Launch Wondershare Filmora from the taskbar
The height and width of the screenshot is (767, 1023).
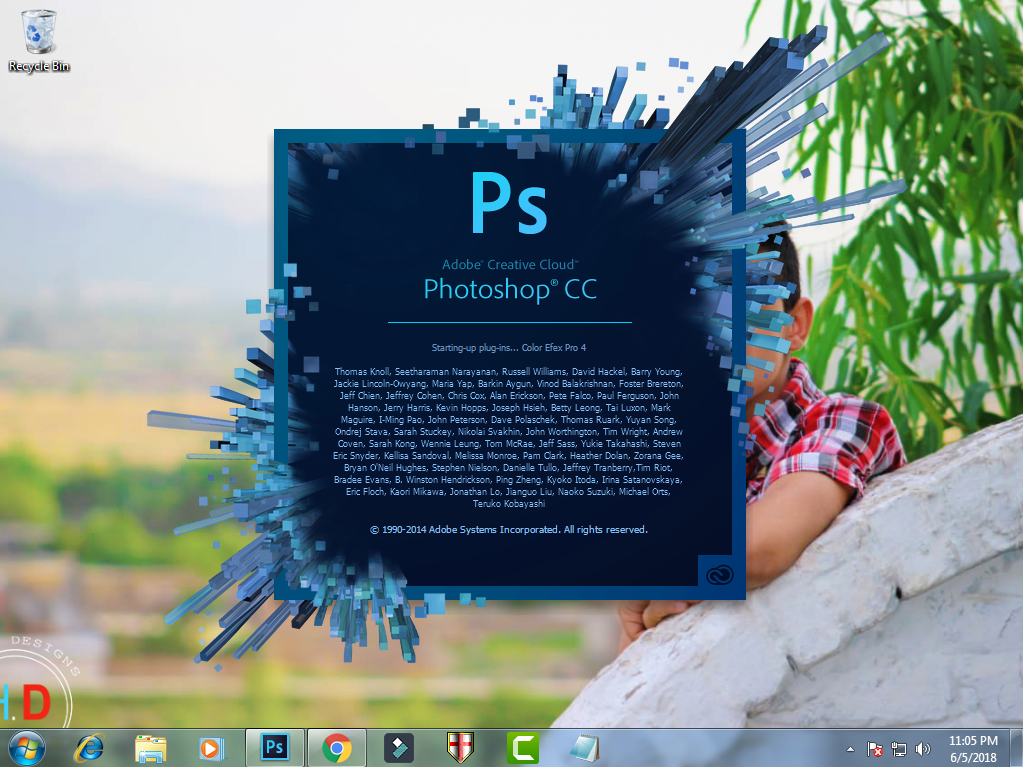(398, 747)
